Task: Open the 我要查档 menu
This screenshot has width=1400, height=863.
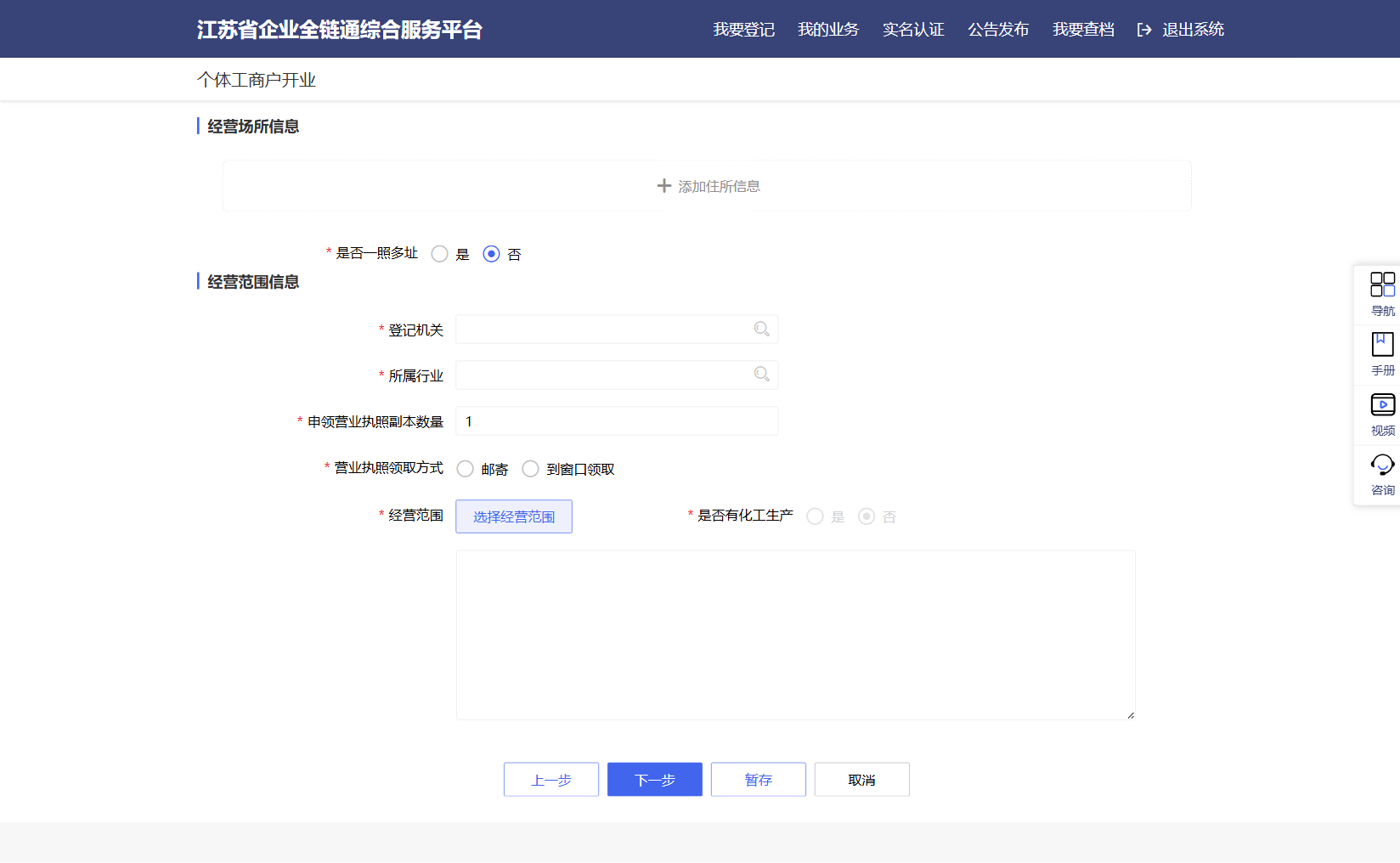Action: pyautogui.click(x=1083, y=30)
